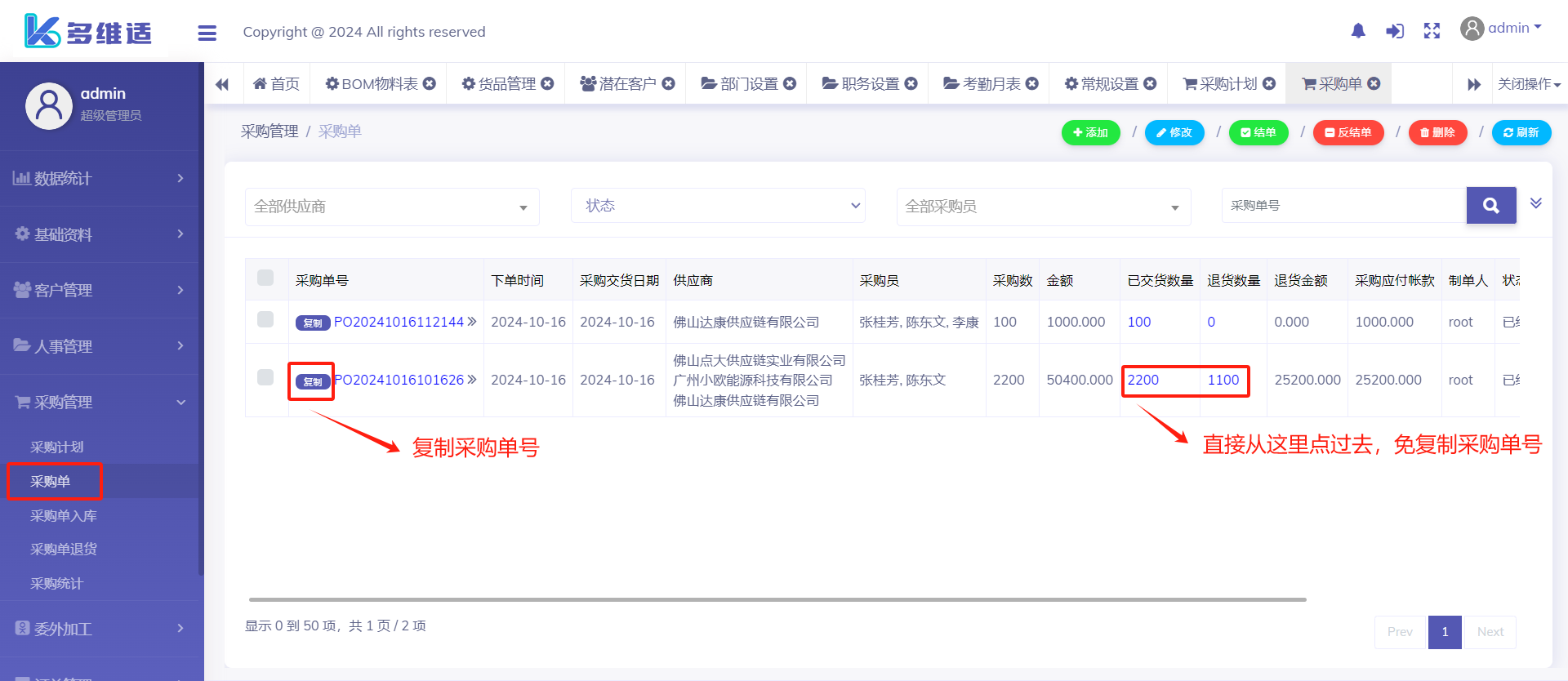
Task: Open the 全部采购员 buyer dropdown
Action: coord(1043,207)
